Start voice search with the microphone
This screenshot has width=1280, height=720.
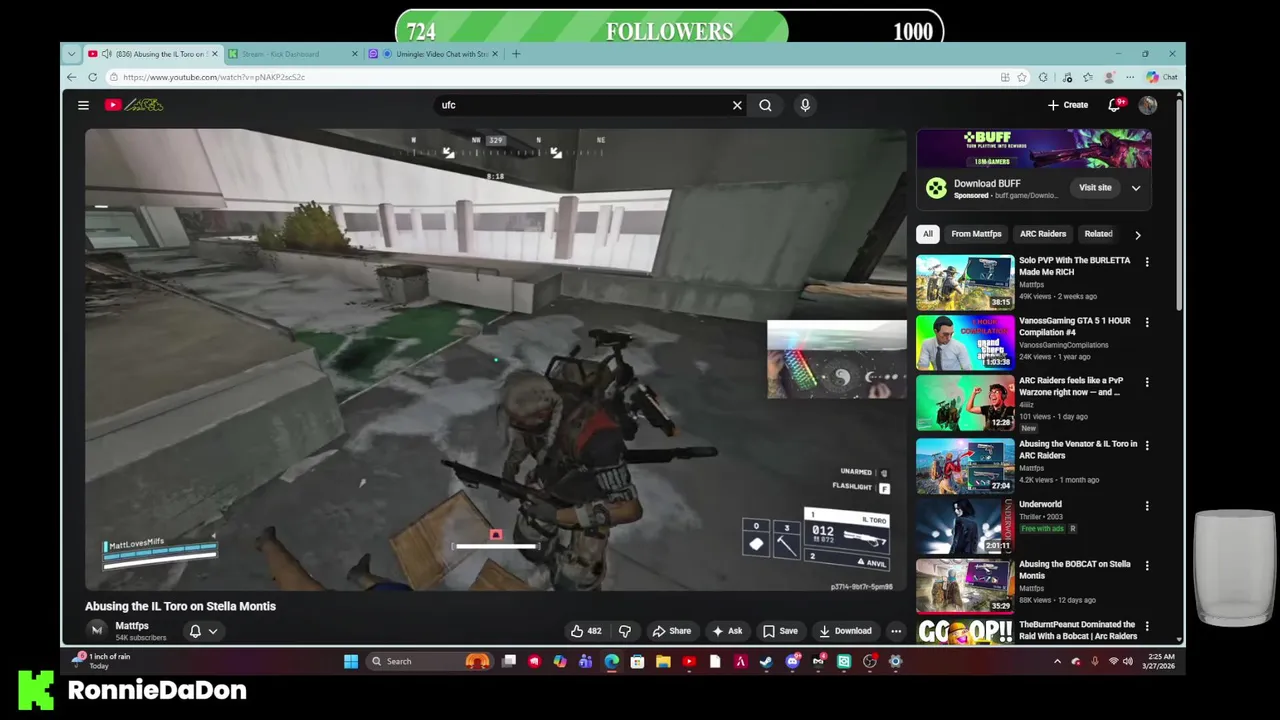[805, 105]
